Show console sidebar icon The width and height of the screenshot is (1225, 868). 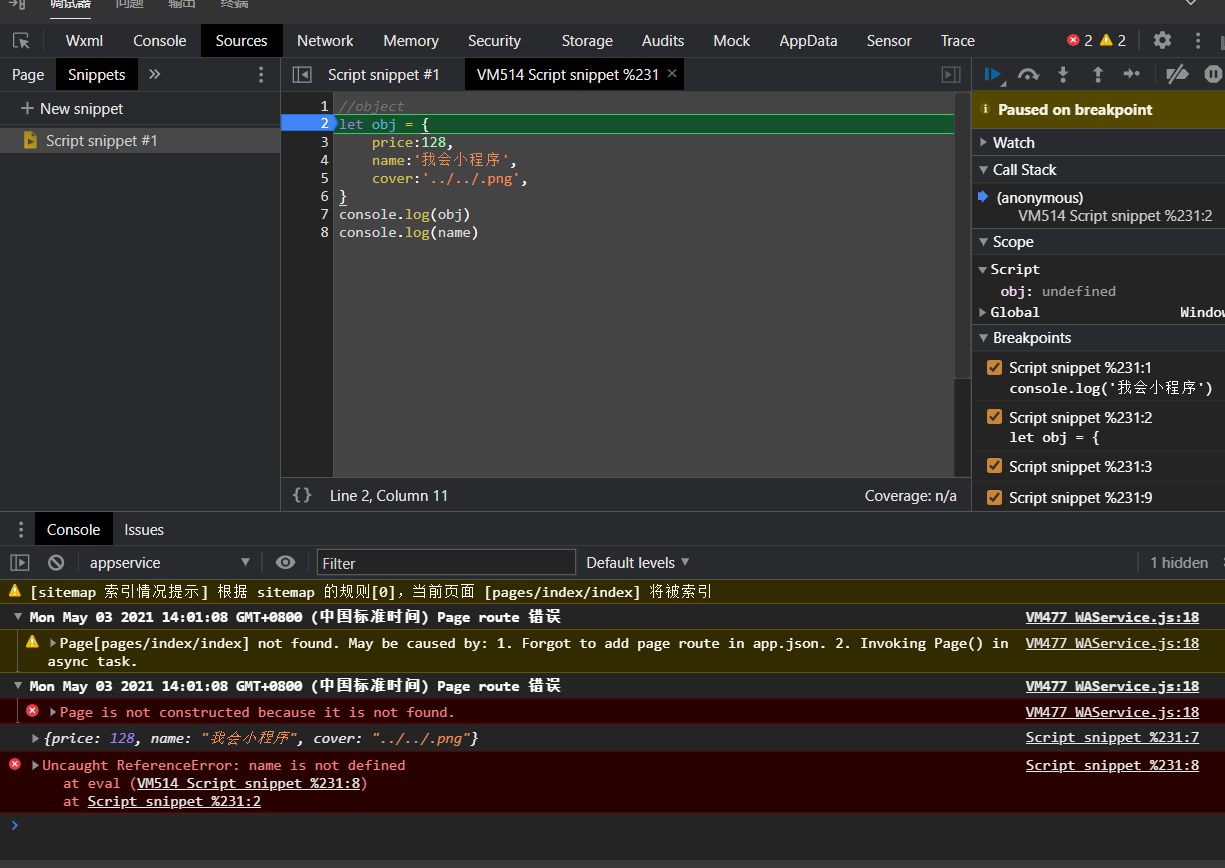pos(20,563)
